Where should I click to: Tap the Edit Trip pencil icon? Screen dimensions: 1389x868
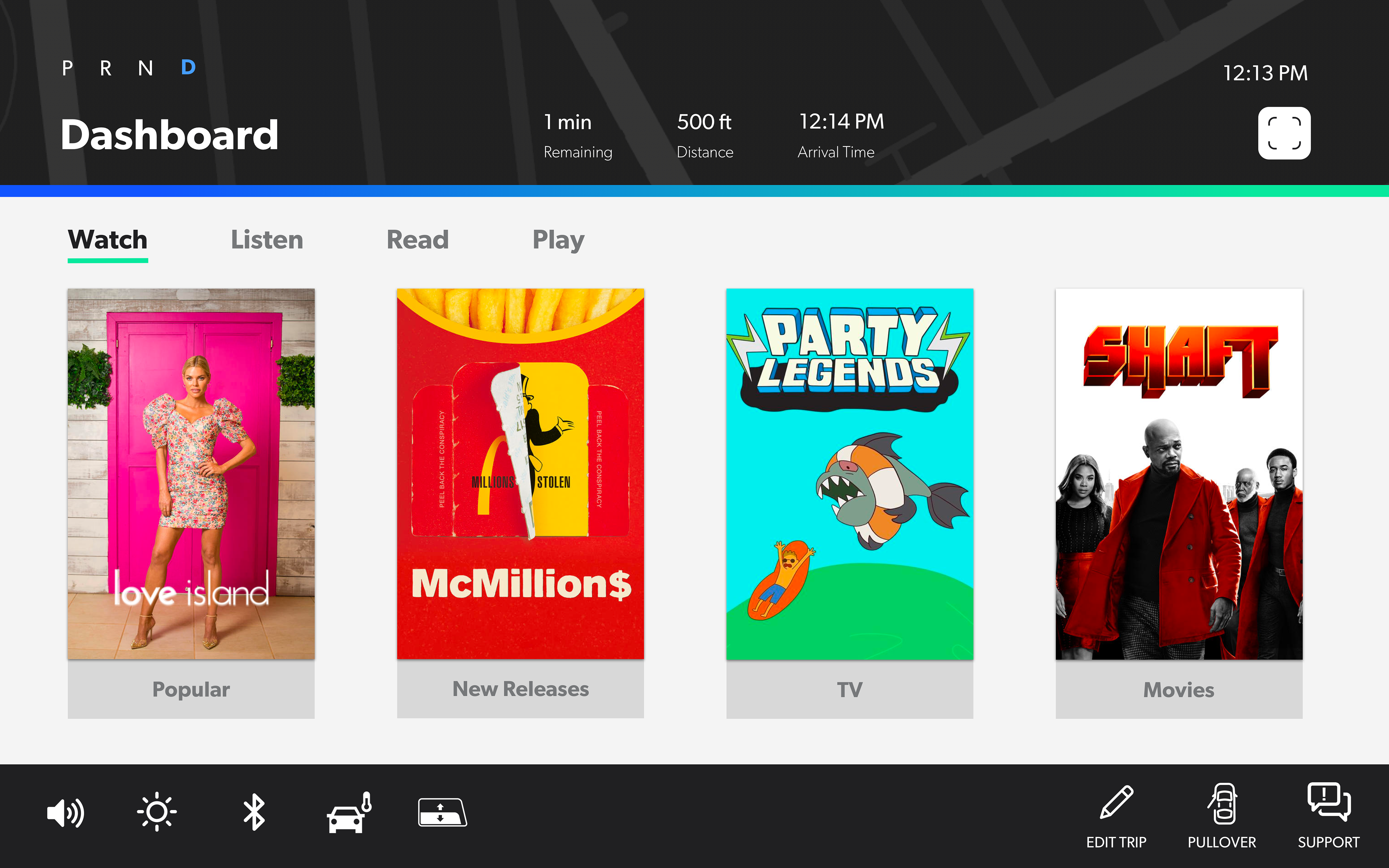[x=1116, y=802]
